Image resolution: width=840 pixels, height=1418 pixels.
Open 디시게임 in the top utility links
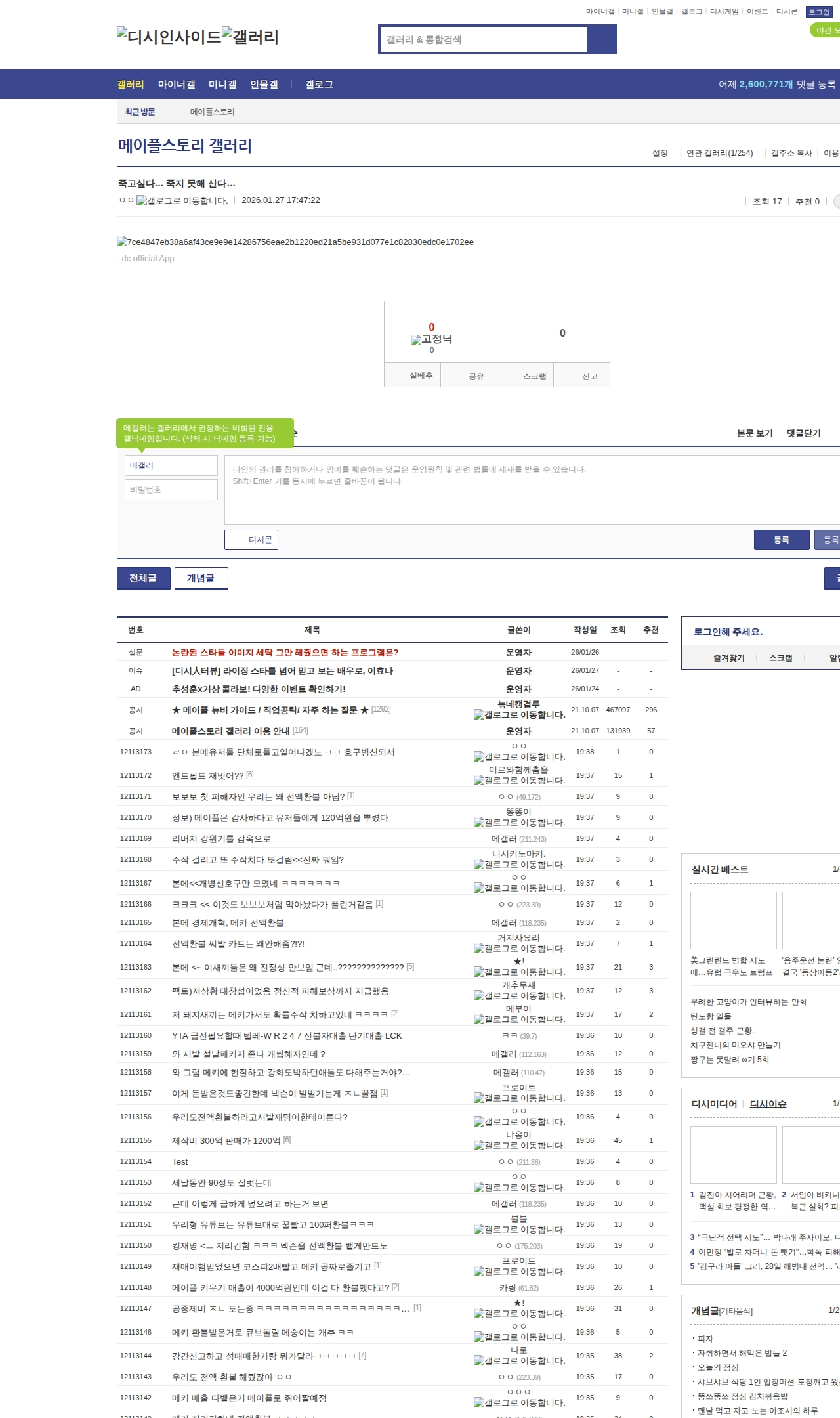724,12
